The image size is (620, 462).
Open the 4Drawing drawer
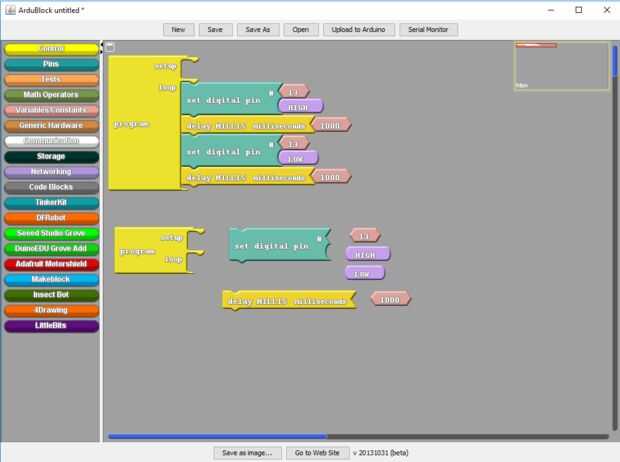pos(51,311)
